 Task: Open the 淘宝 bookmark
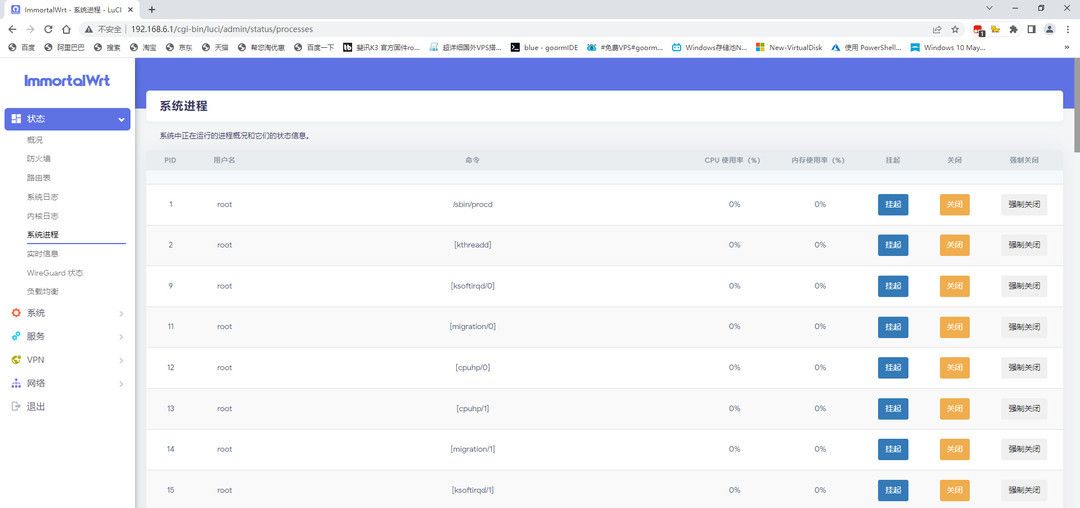[143, 47]
